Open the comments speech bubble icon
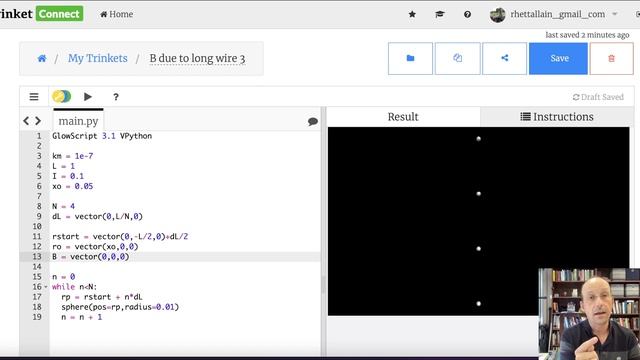The width and height of the screenshot is (640, 360). pyautogui.click(x=313, y=121)
